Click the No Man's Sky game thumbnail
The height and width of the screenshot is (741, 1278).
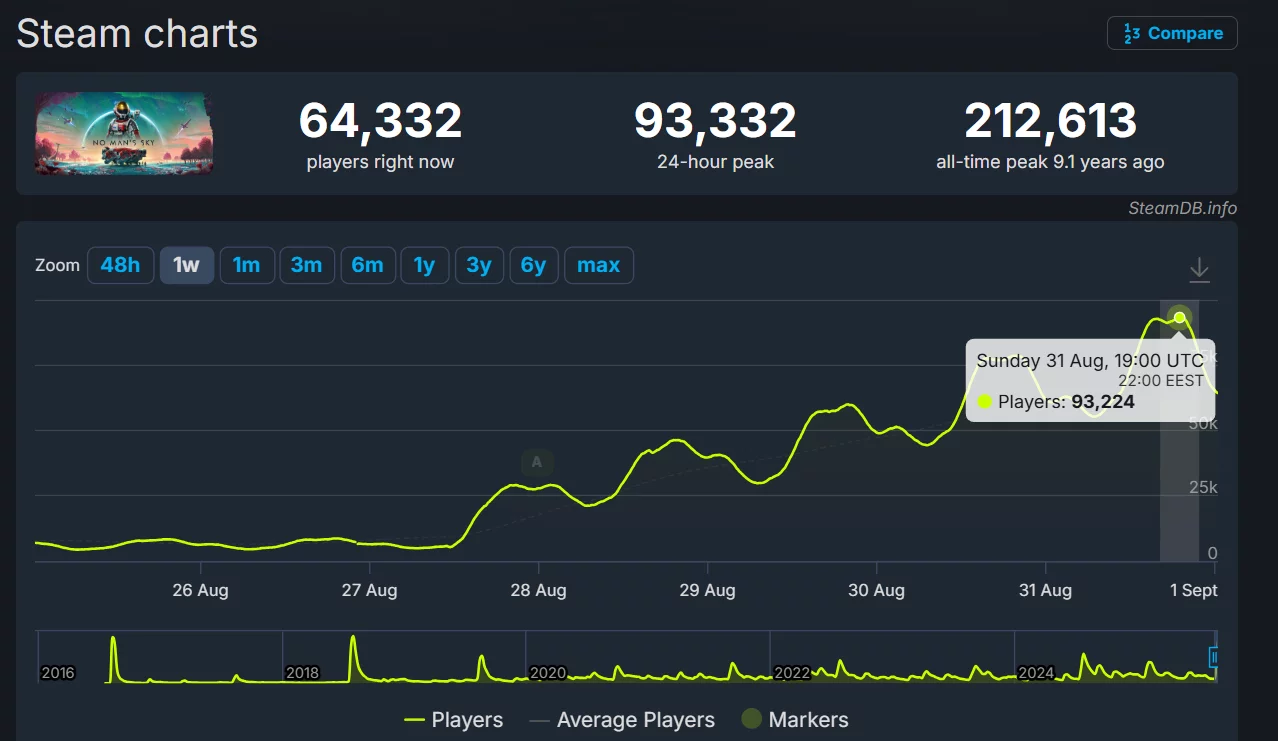(x=124, y=133)
